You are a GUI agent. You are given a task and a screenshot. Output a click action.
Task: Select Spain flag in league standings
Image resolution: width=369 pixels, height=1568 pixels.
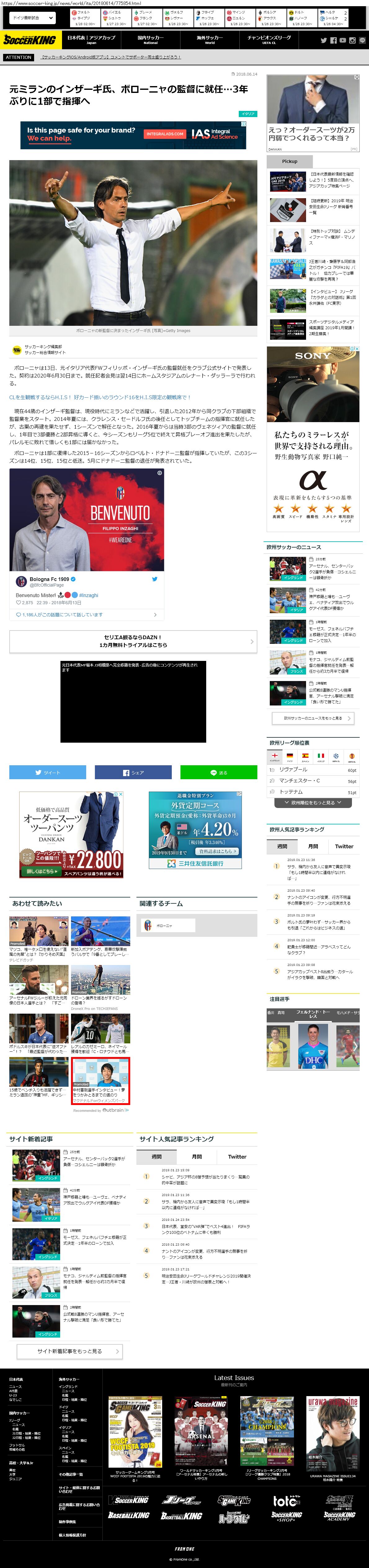[305, 757]
